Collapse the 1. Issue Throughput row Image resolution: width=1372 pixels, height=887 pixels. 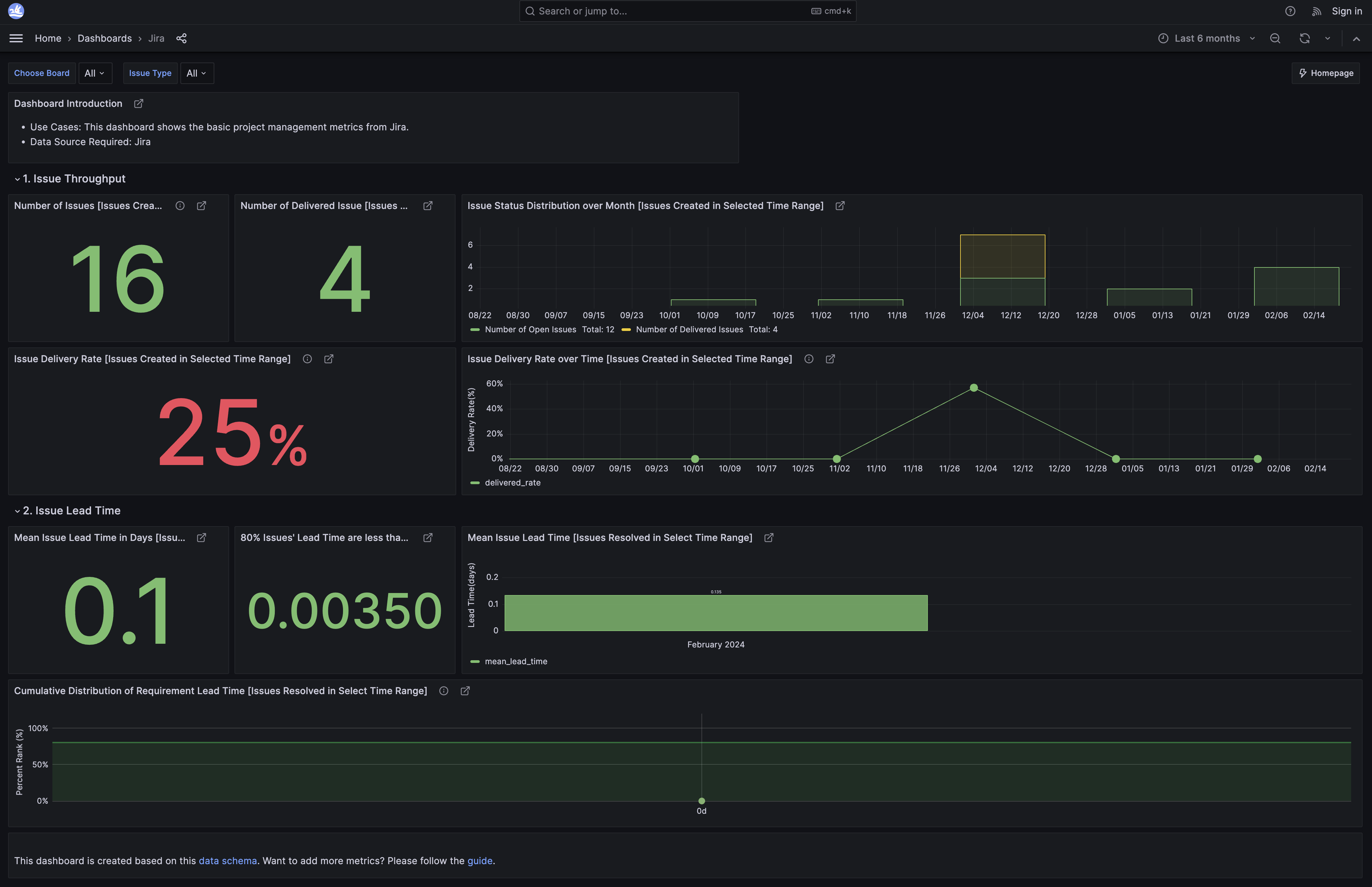point(73,178)
